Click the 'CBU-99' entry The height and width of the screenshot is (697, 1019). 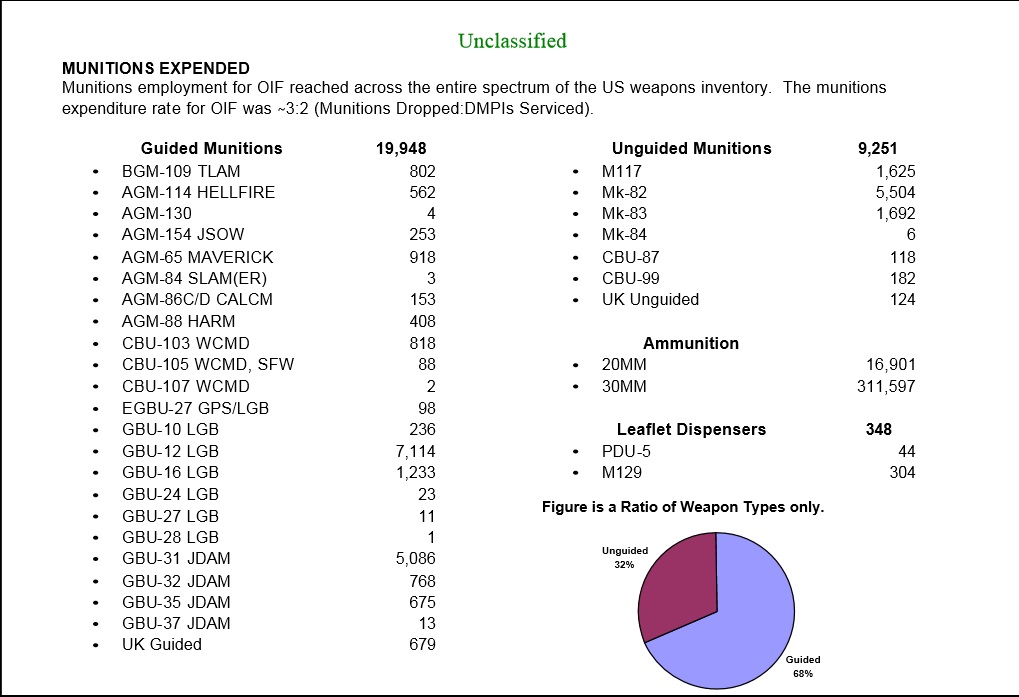click(x=630, y=279)
